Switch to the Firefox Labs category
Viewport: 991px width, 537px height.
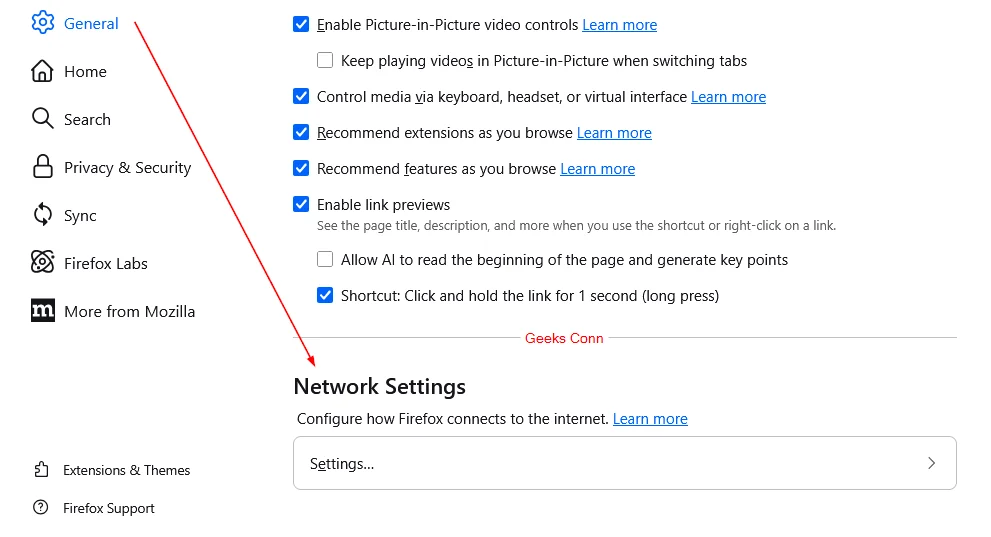pyautogui.click(x=105, y=263)
